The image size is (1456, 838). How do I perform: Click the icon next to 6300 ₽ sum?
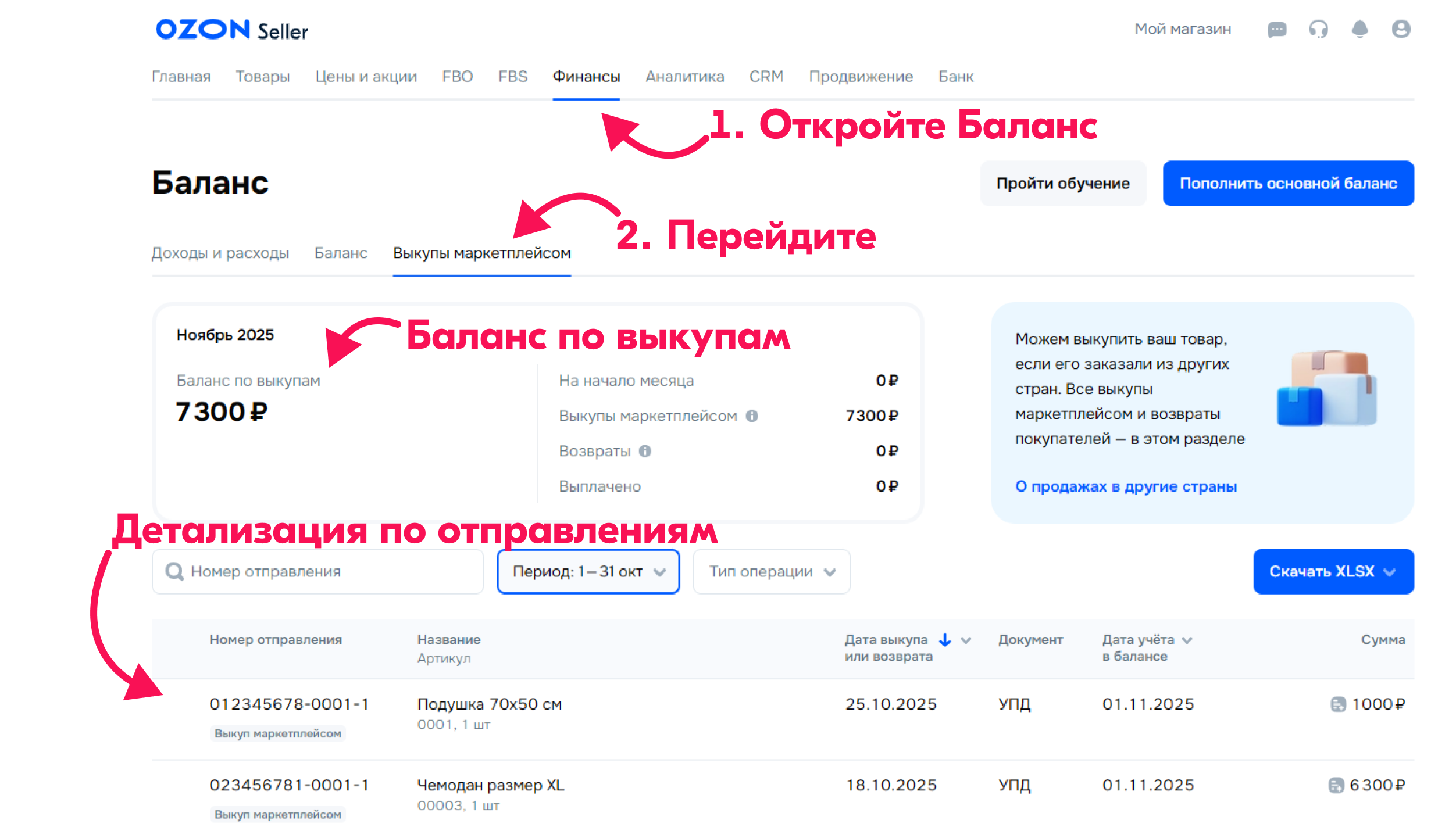tap(1336, 786)
